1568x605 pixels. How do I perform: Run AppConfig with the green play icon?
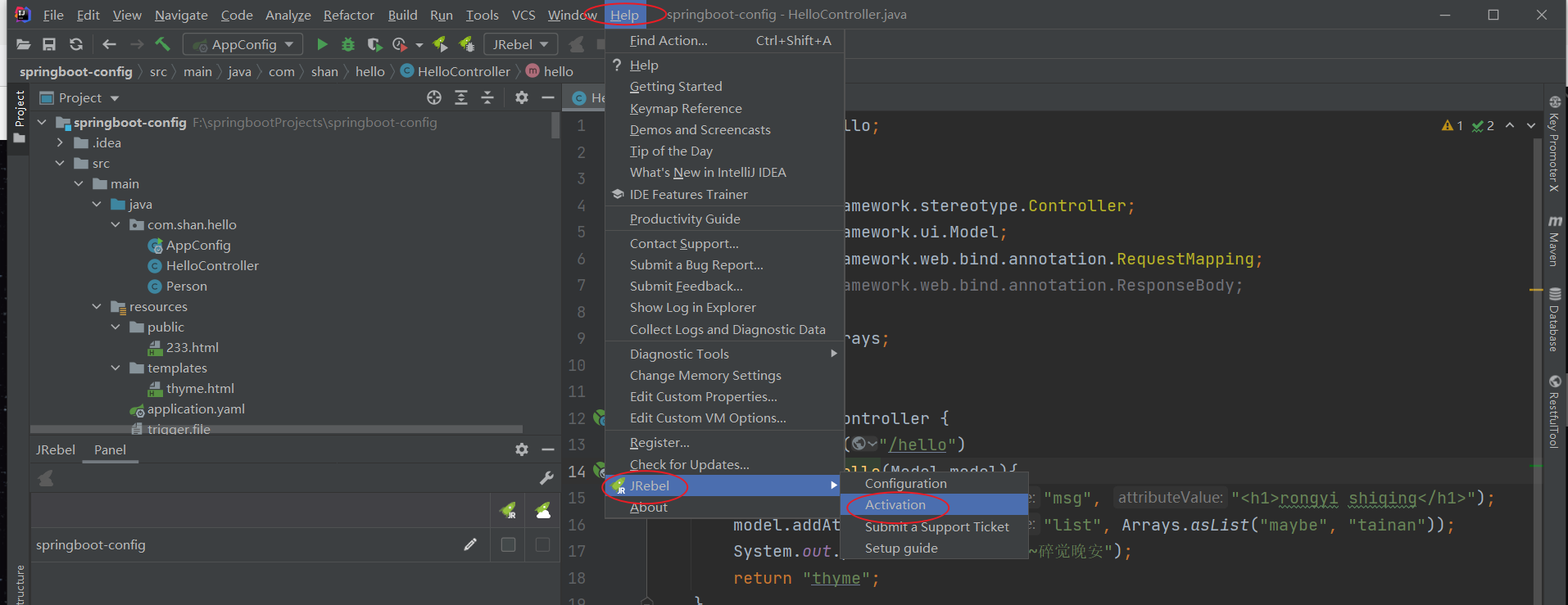point(322,44)
